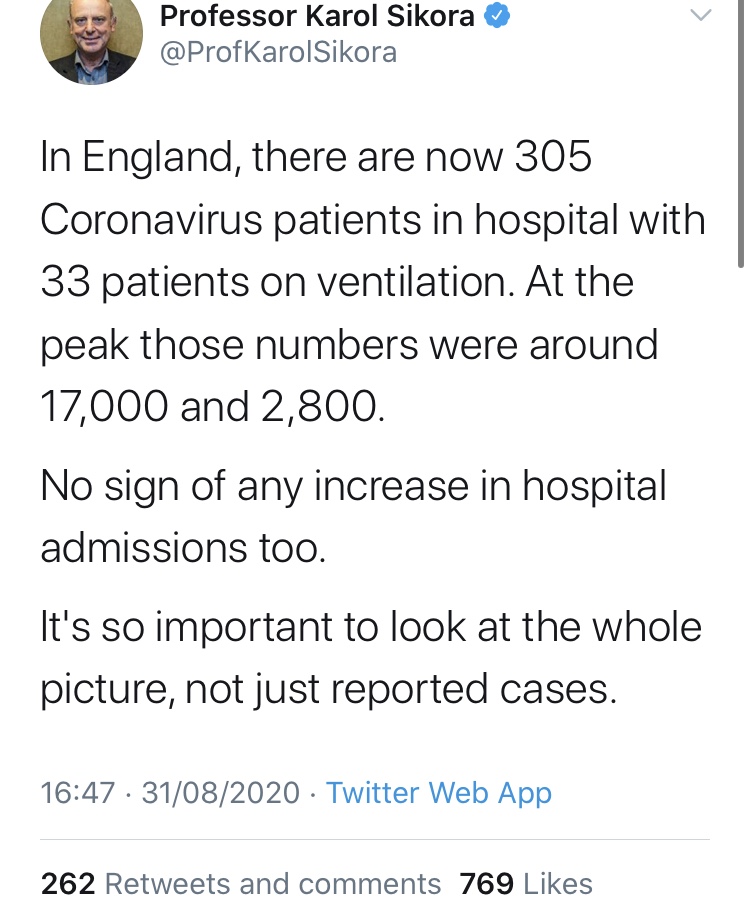Click the 'whole picture' closing paragraph
The image size is (750, 907).
[x=371, y=658]
